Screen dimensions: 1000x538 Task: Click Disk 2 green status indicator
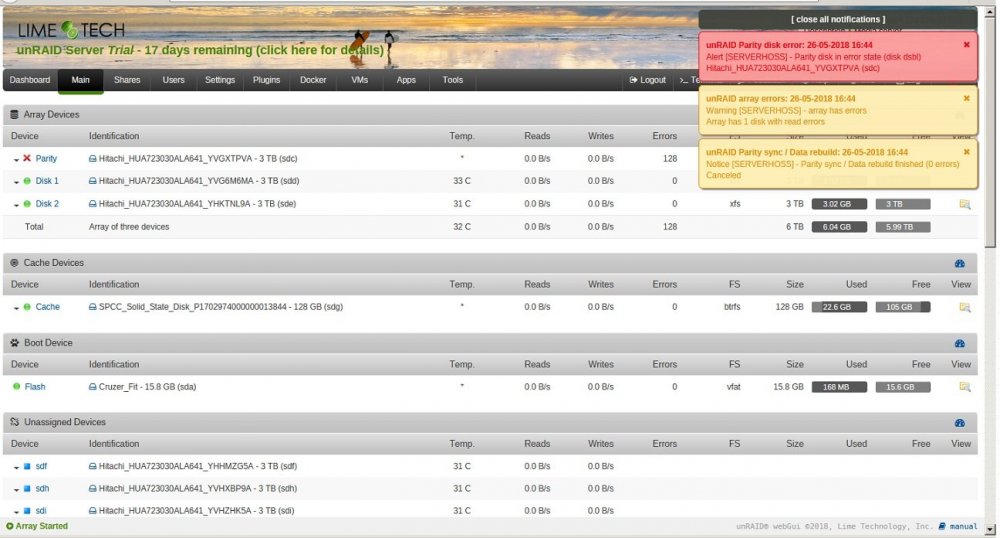coord(27,204)
